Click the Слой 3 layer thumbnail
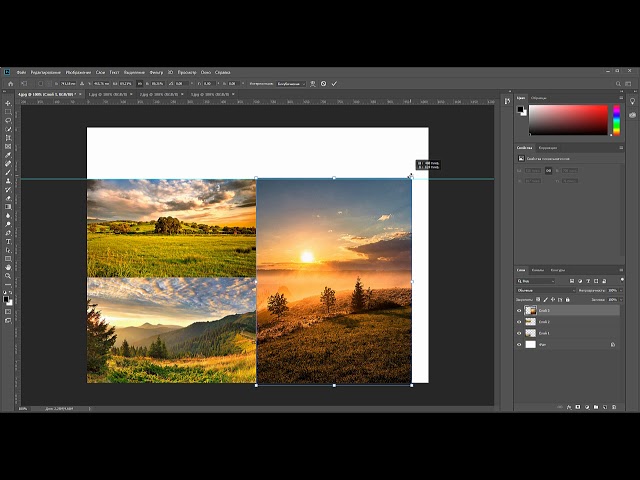The height and width of the screenshot is (480, 640). 530,311
